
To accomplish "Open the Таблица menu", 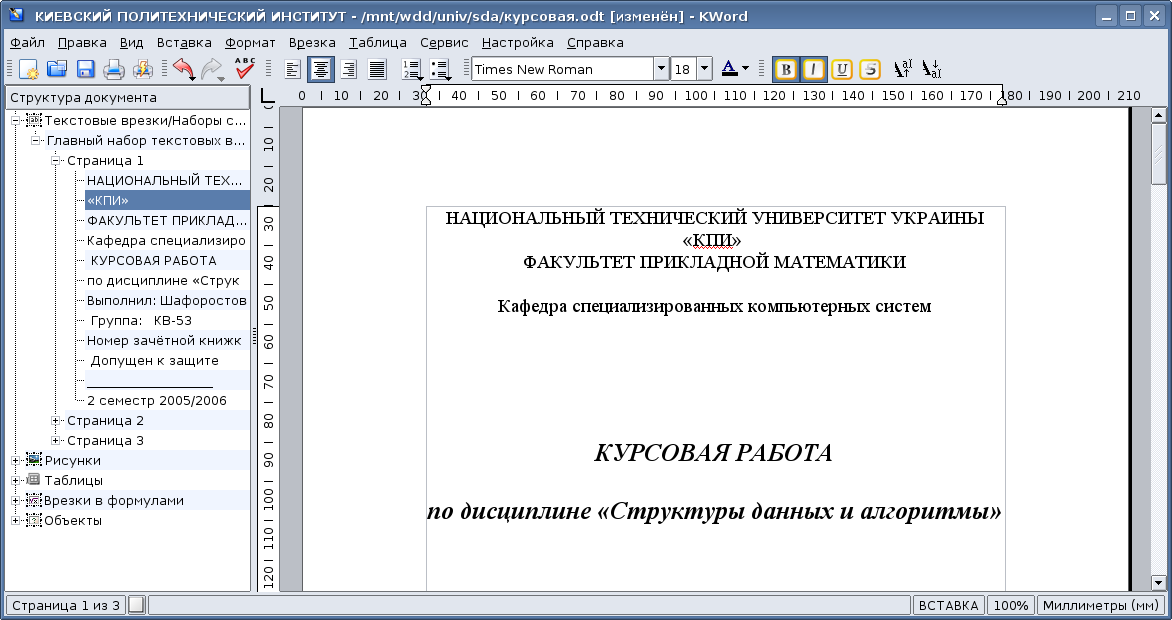I will coord(377,43).
